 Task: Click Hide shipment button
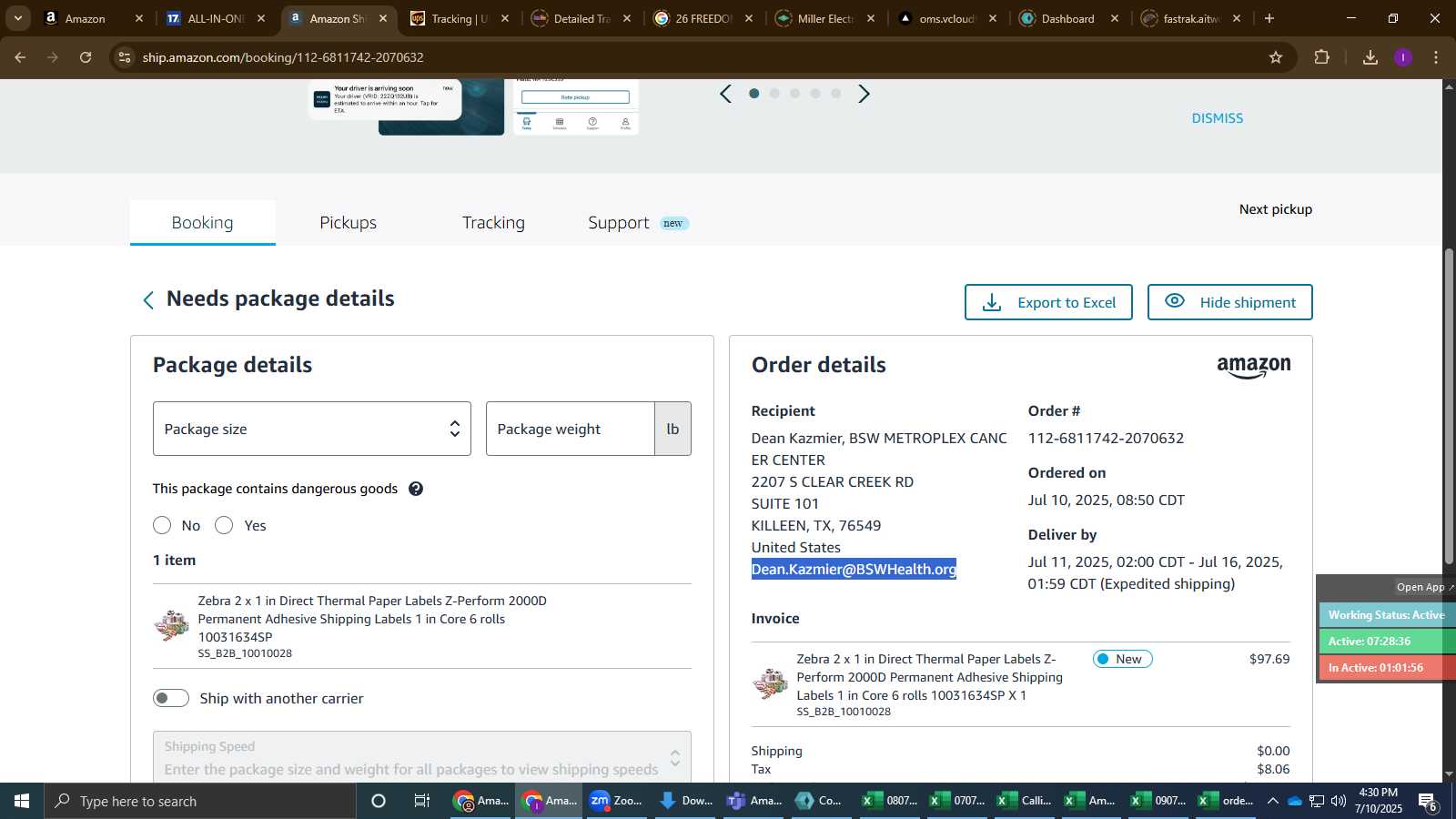coord(1229,302)
